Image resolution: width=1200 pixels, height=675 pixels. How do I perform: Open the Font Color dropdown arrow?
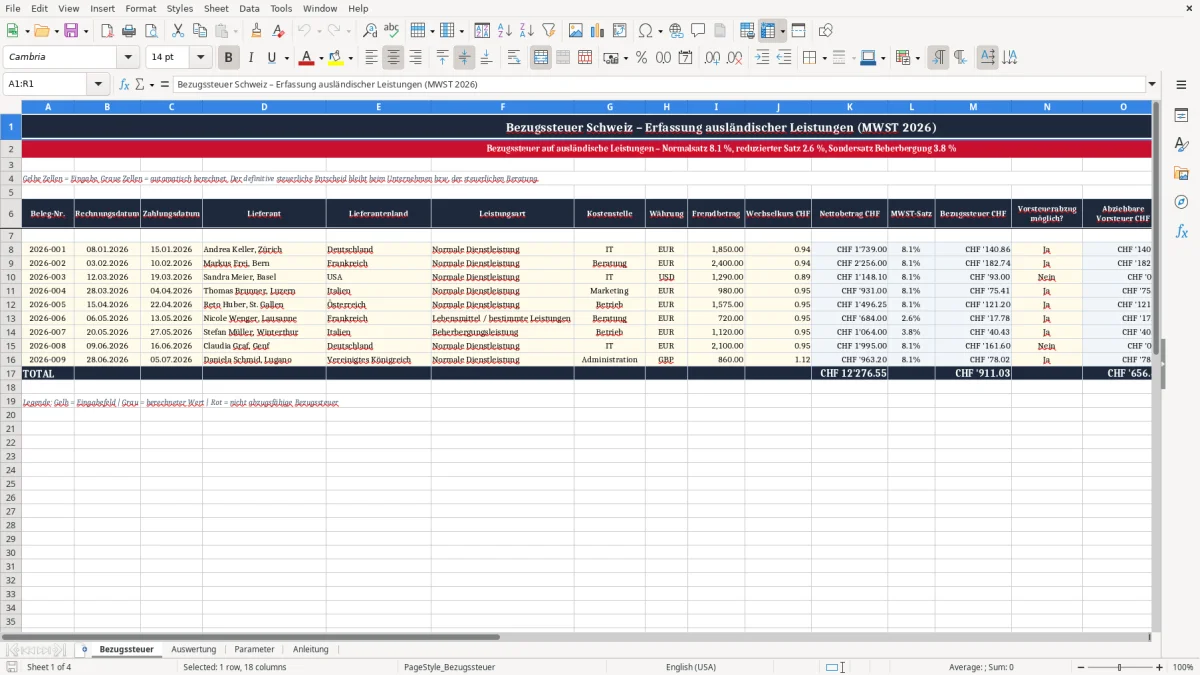[320, 58]
